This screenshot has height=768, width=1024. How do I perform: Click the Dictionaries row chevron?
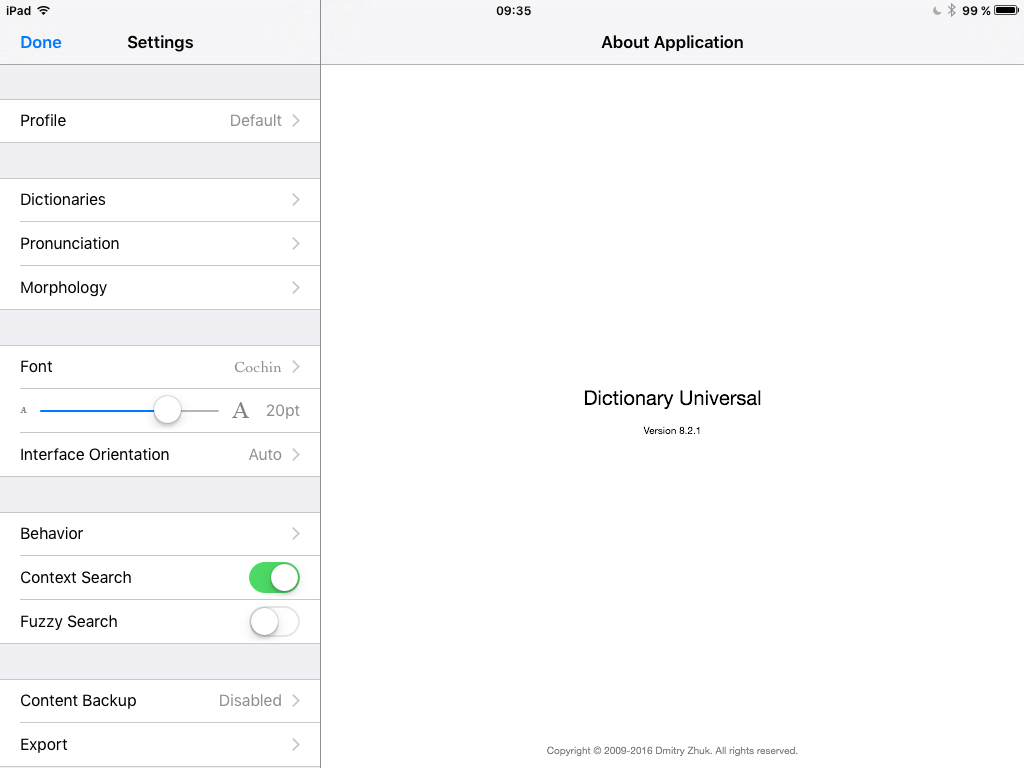tap(296, 200)
